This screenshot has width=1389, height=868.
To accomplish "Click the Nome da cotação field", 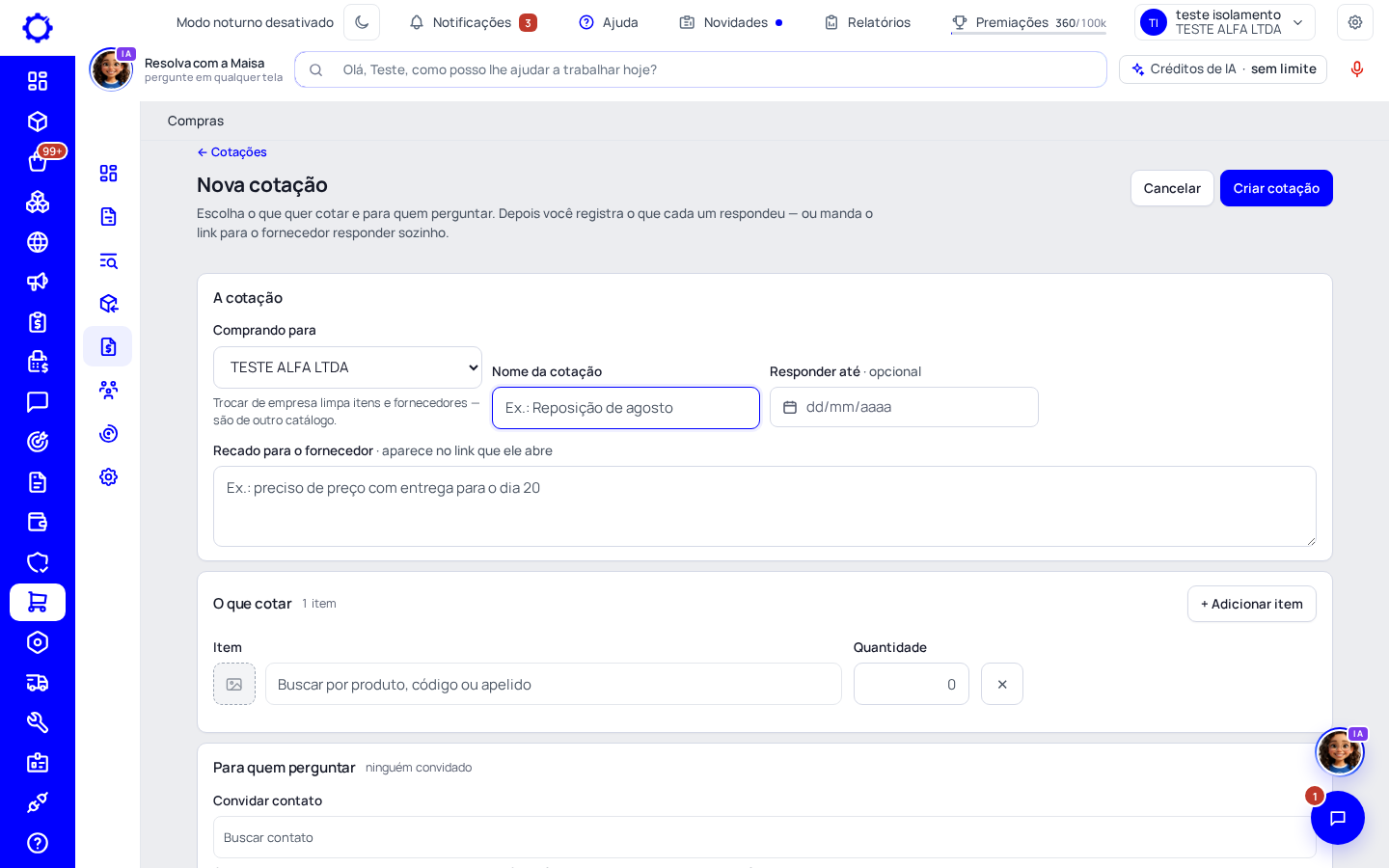I will [x=626, y=408].
